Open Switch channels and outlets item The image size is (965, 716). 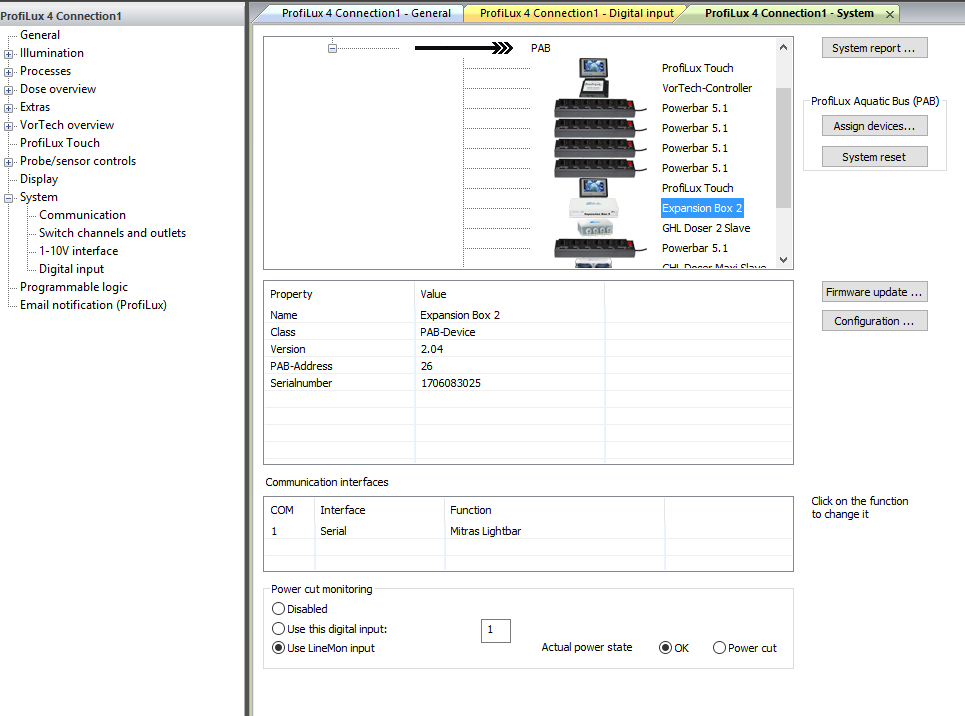point(113,233)
